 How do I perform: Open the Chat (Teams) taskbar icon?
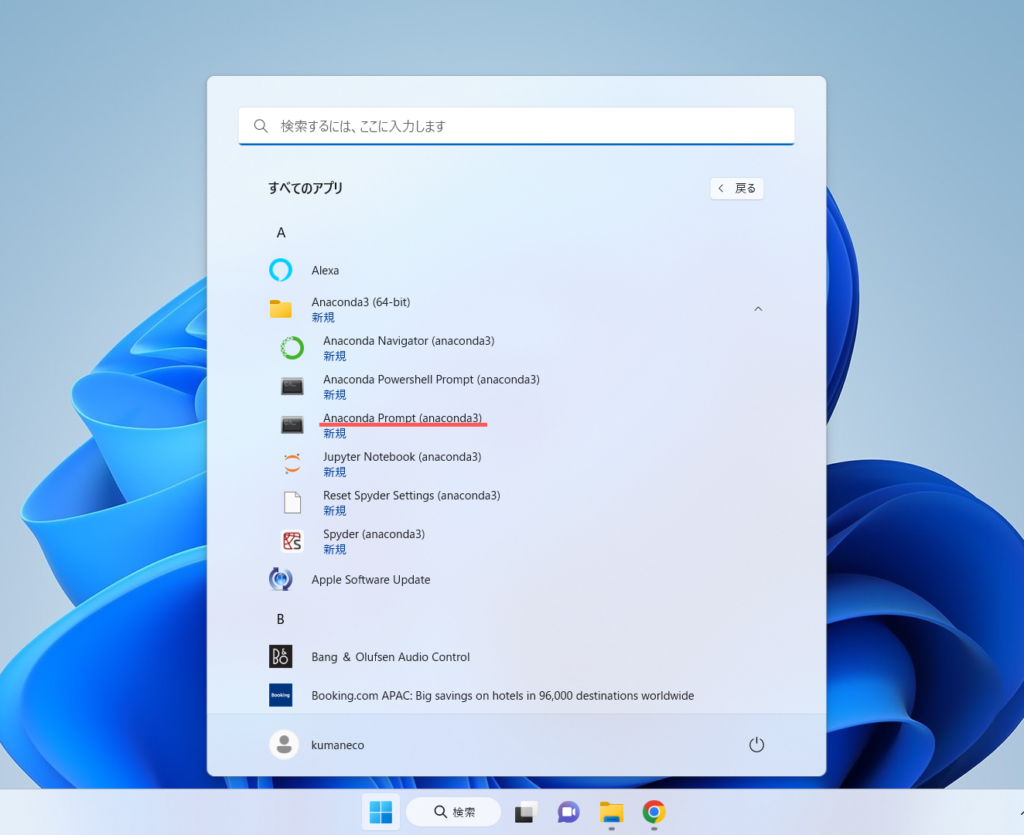click(568, 812)
